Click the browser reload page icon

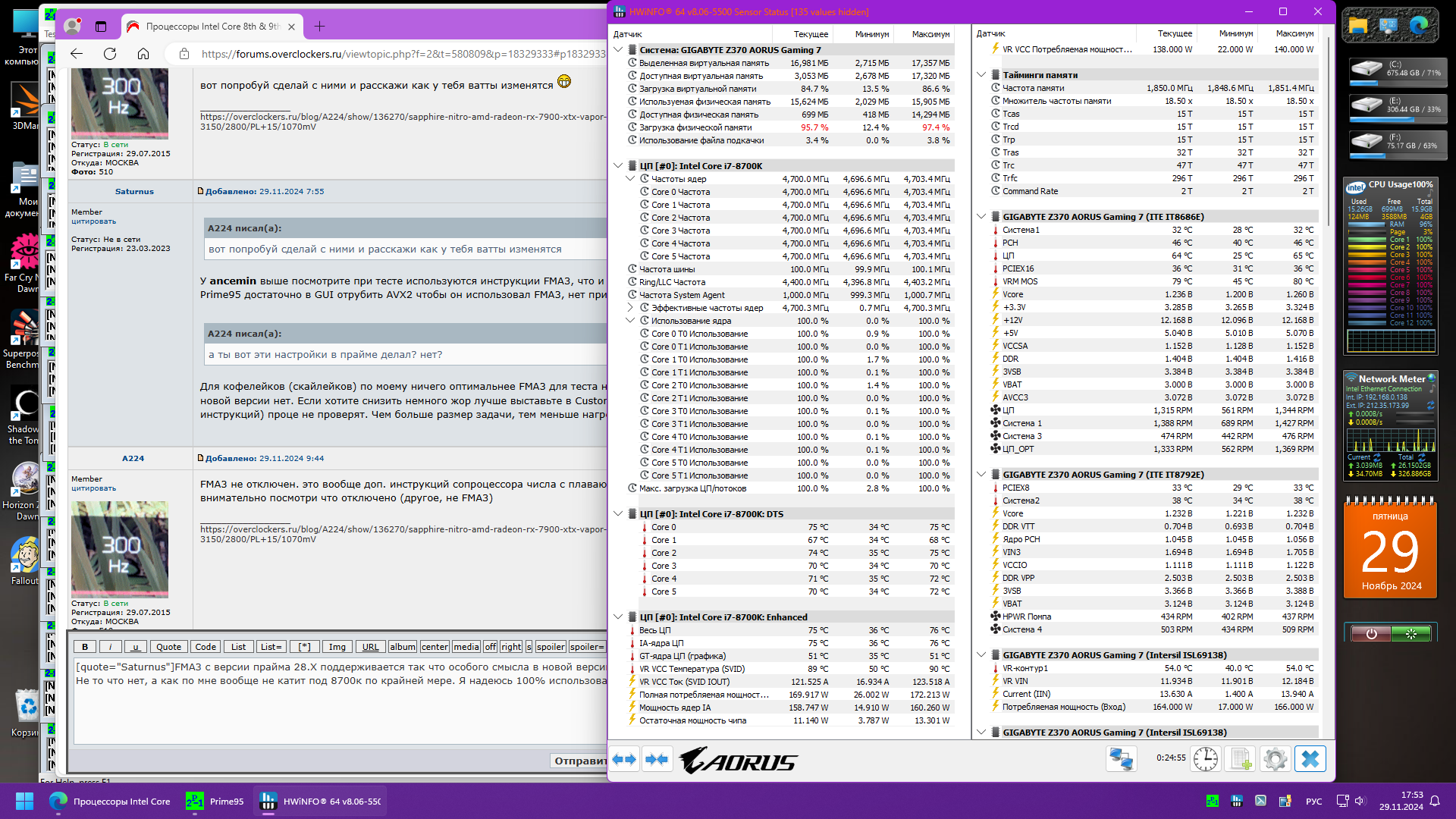(x=110, y=54)
